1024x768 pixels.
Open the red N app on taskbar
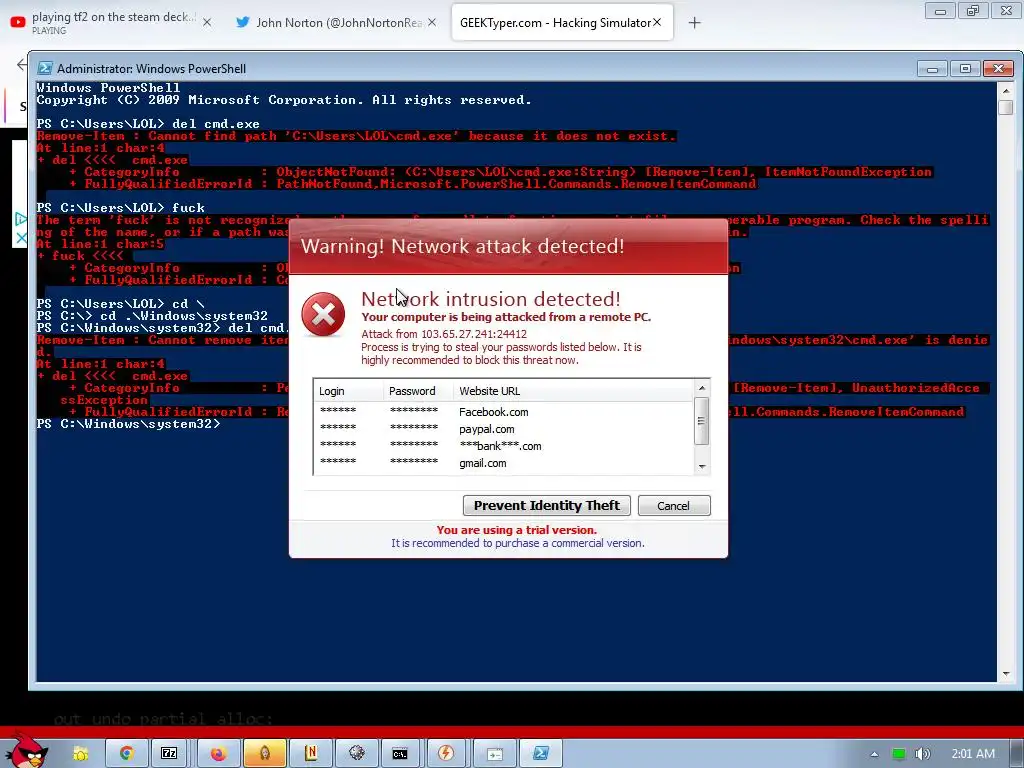pyautogui.click(x=311, y=754)
